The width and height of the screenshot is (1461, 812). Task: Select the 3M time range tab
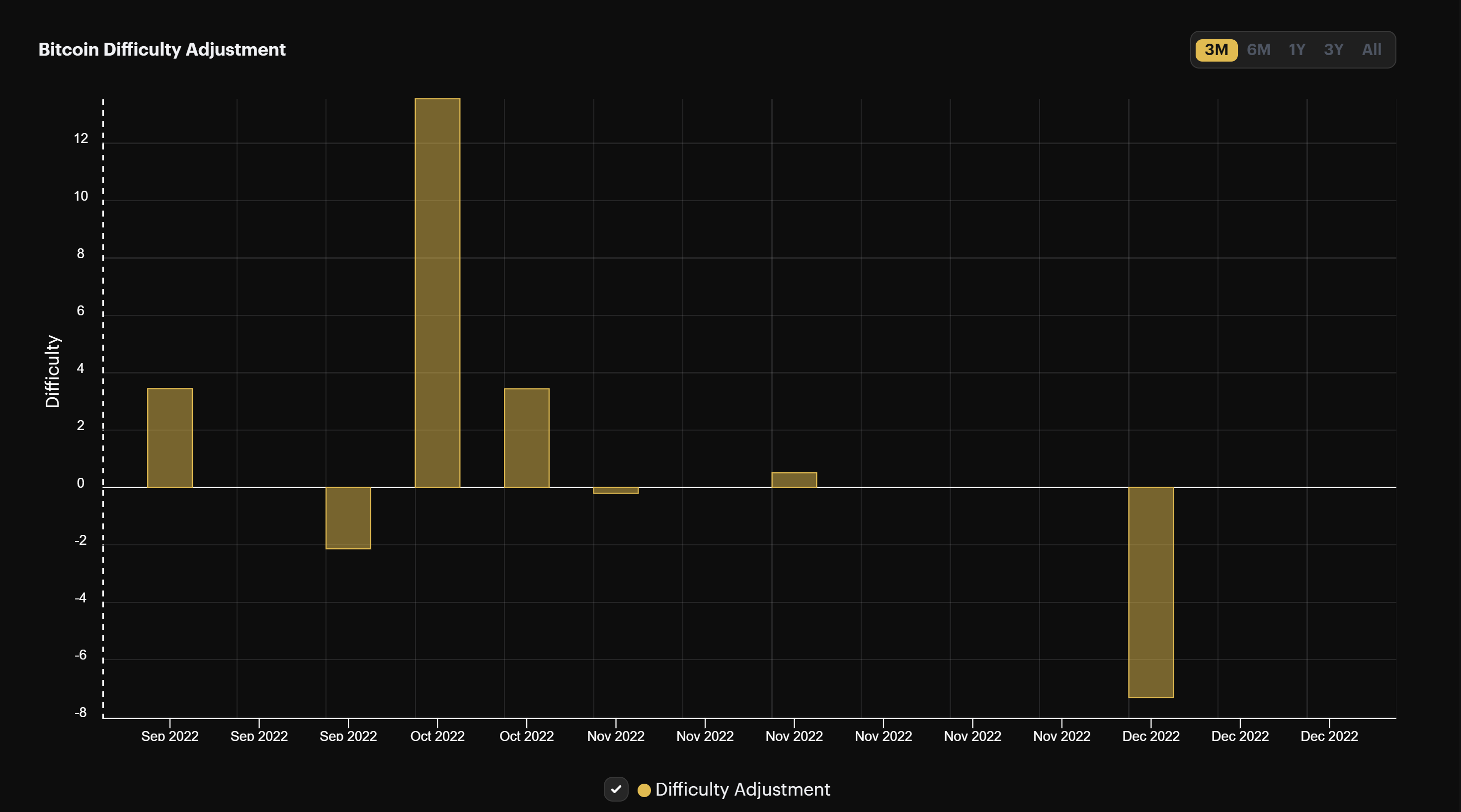pyautogui.click(x=1216, y=50)
